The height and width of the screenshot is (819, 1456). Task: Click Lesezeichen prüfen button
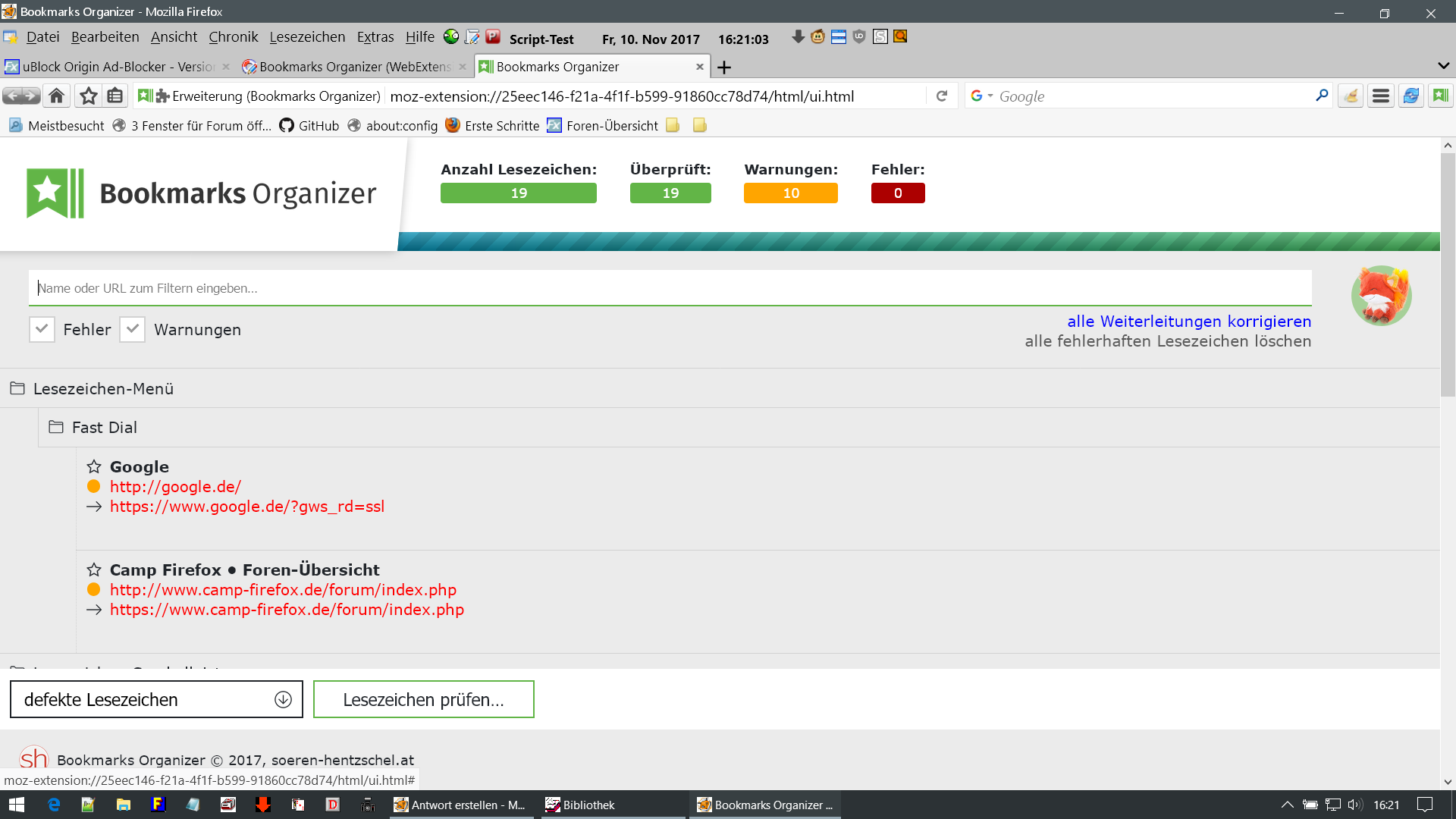(423, 699)
